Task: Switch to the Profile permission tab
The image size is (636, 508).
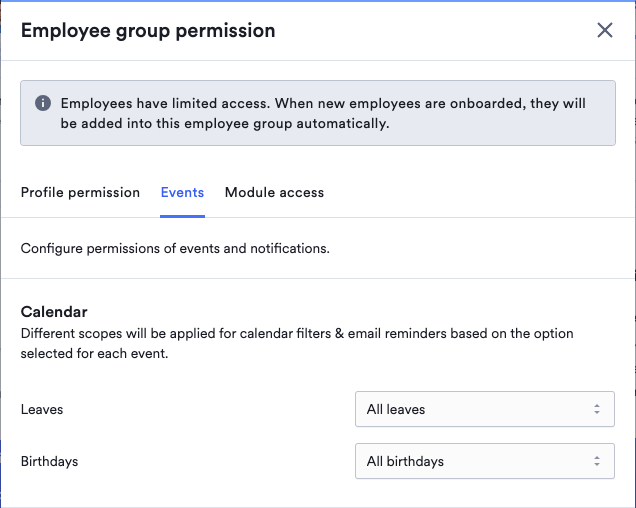Action: tap(80, 192)
